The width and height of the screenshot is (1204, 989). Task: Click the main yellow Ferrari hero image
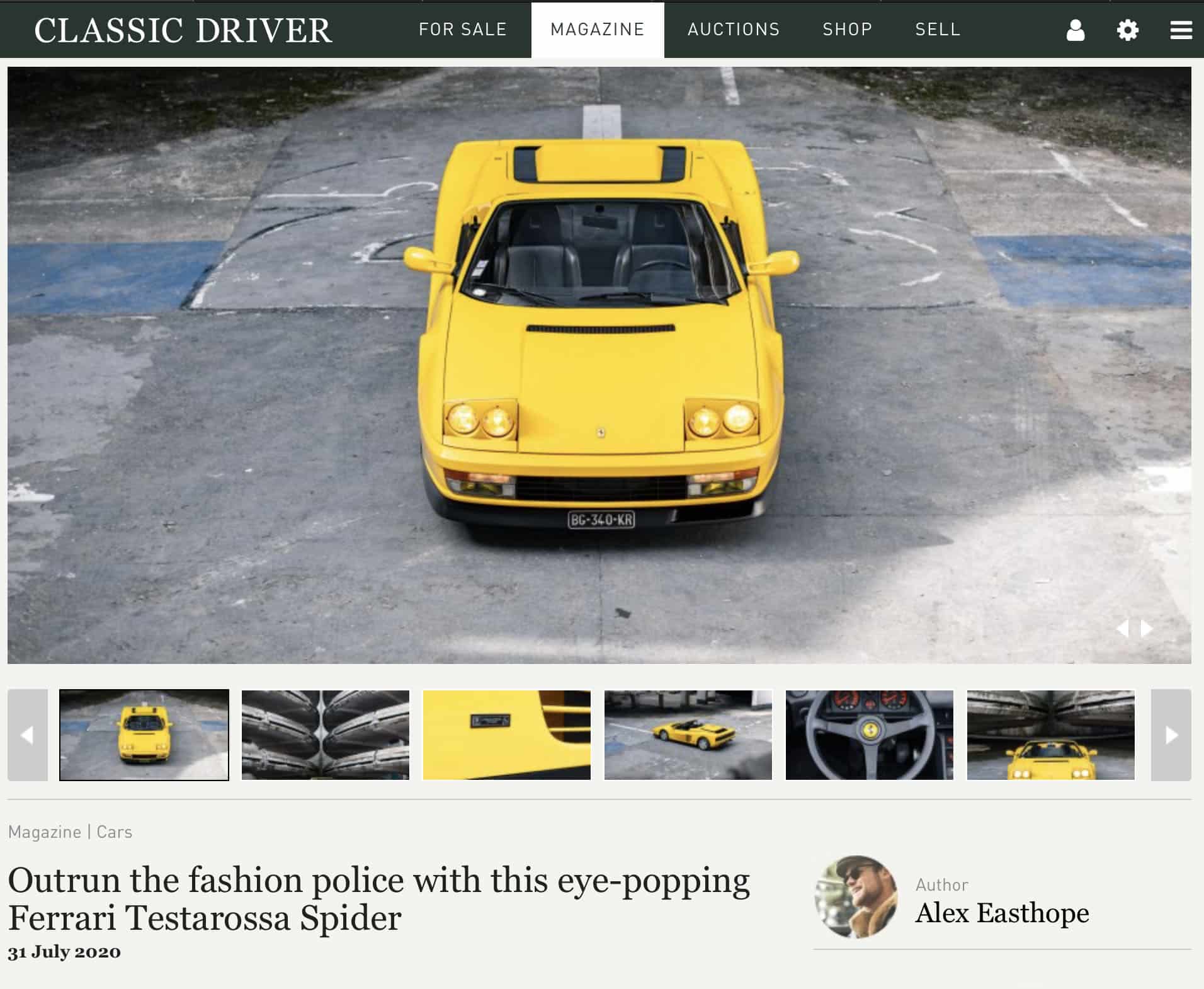click(599, 365)
